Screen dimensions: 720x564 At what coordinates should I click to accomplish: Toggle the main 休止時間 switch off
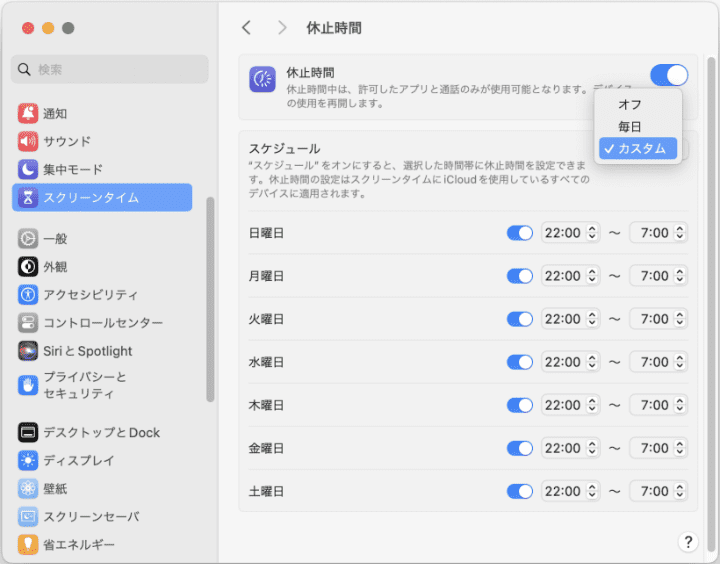668,75
